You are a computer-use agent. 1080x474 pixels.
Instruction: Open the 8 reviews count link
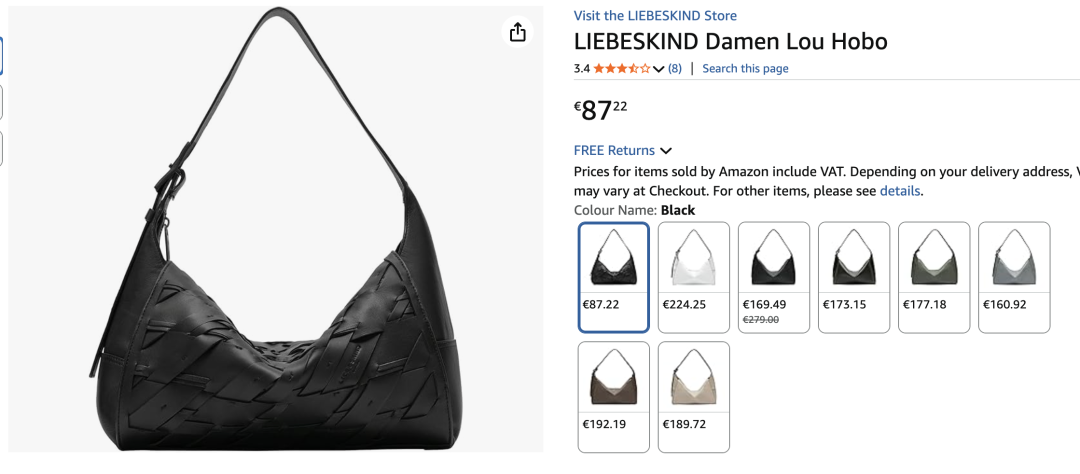(x=675, y=69)
